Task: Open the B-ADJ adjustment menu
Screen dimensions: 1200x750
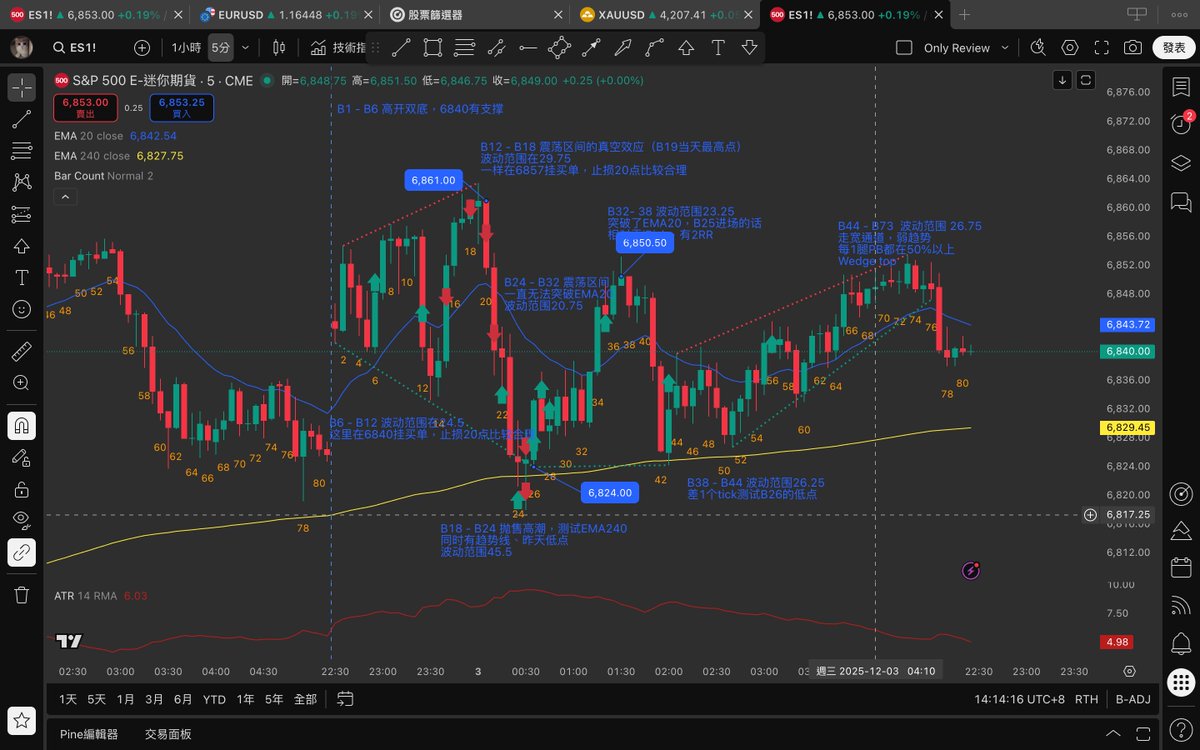Action: (x=1133, y=699)
